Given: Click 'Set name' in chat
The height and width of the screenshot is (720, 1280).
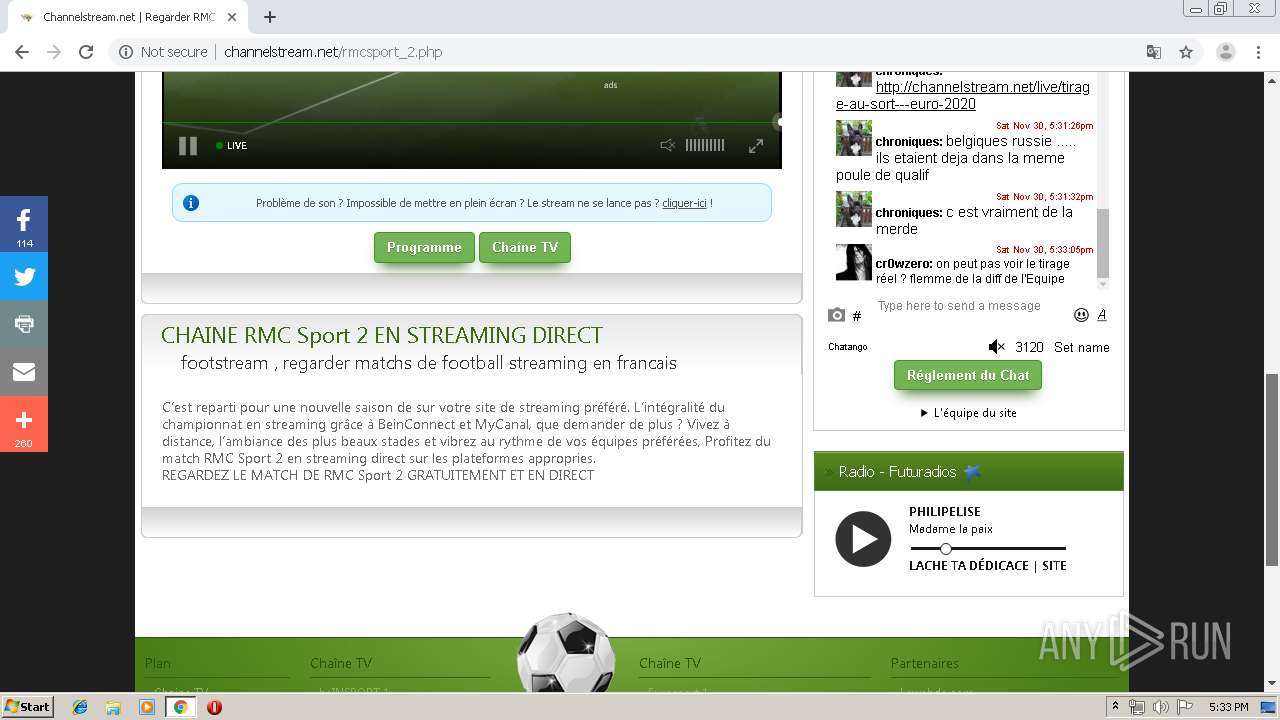Looking at the screenshot, I should click(x=1081, y=347).
